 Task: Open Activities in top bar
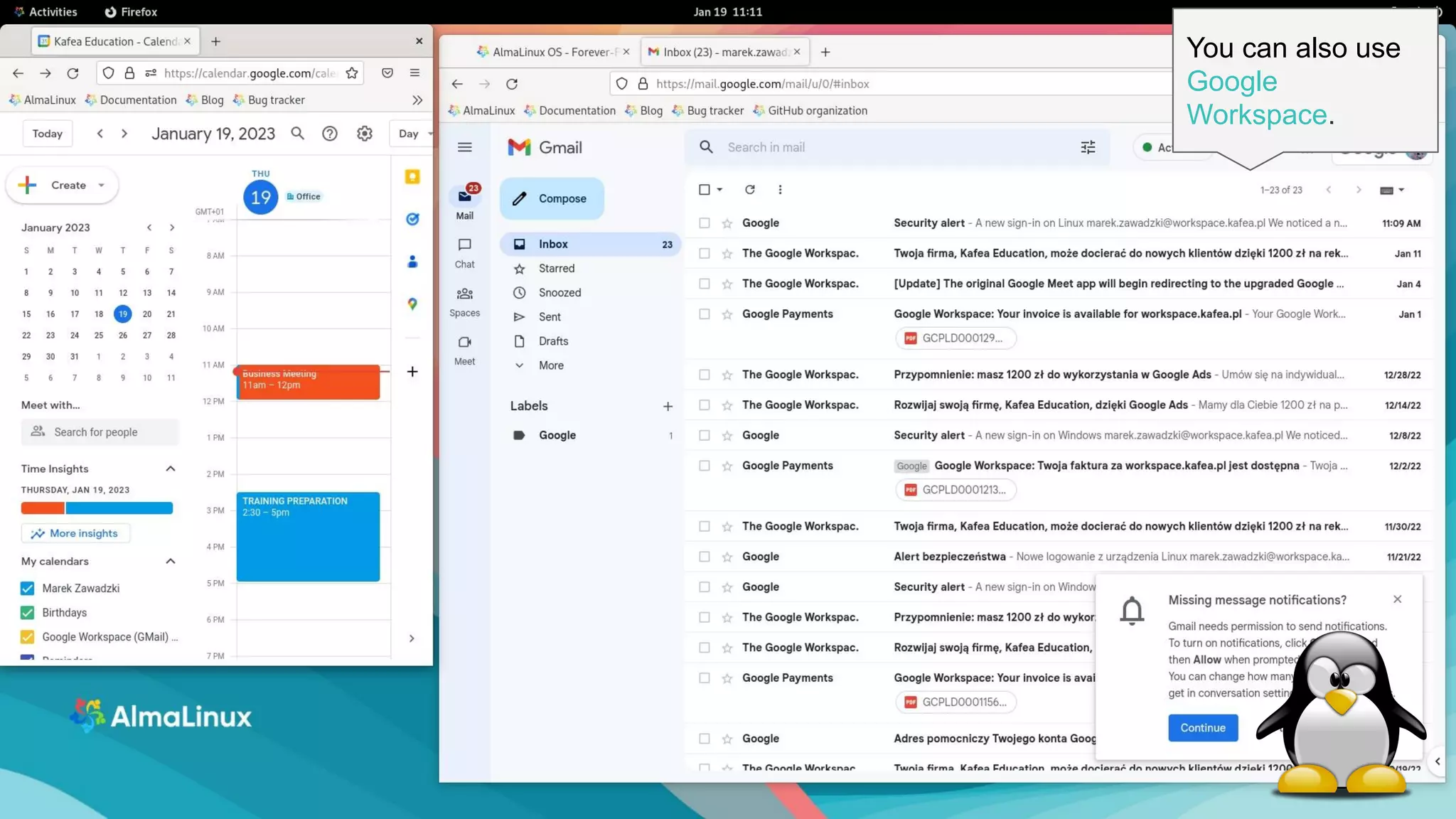pos(45,12)
